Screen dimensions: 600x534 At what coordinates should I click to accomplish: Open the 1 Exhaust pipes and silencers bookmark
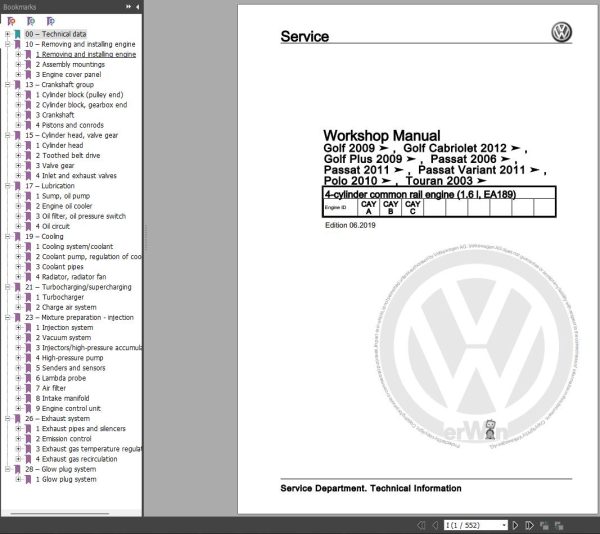tap(81, 429)
